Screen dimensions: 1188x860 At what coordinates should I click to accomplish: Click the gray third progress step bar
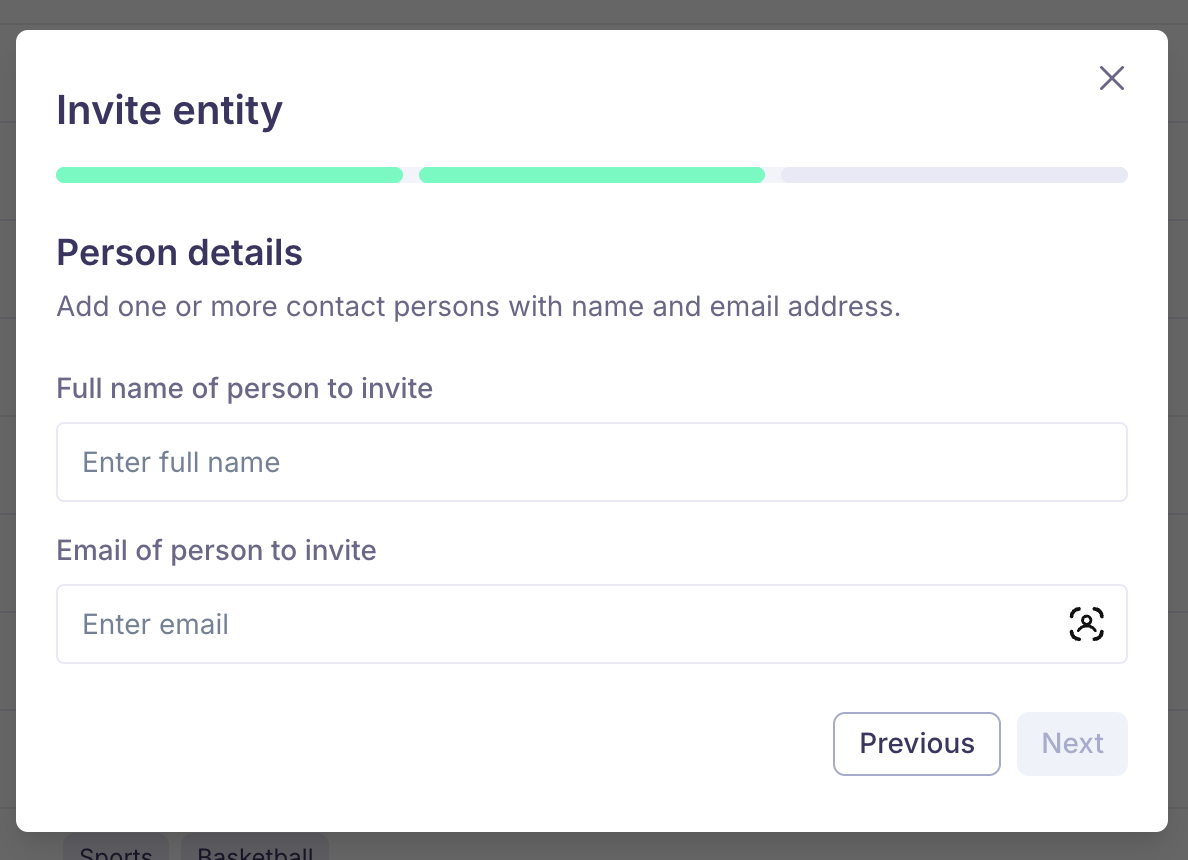(954, 175)
